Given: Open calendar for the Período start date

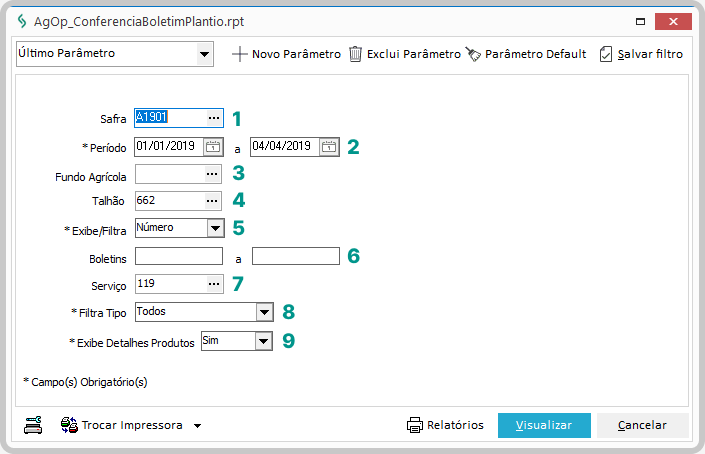Looking at the screenshot, I should coord(213,147).
